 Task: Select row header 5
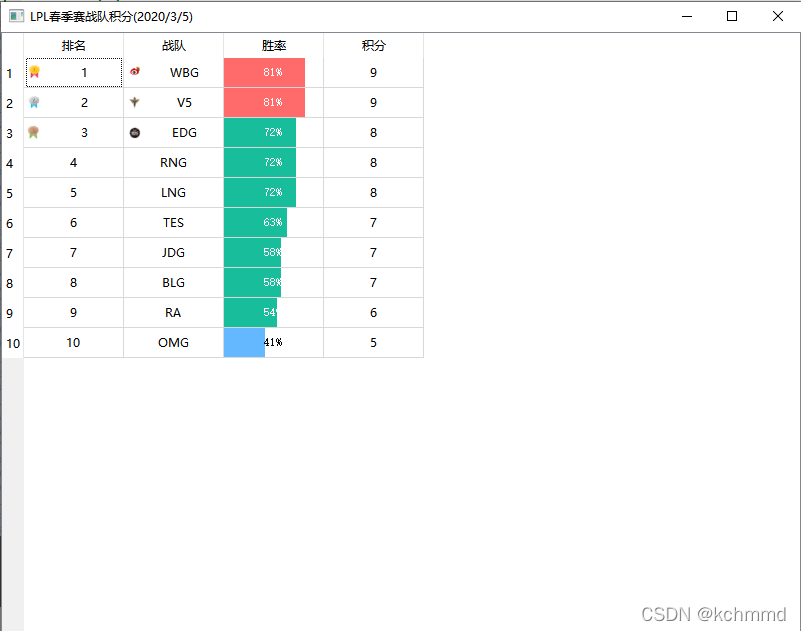pos(12,193)
